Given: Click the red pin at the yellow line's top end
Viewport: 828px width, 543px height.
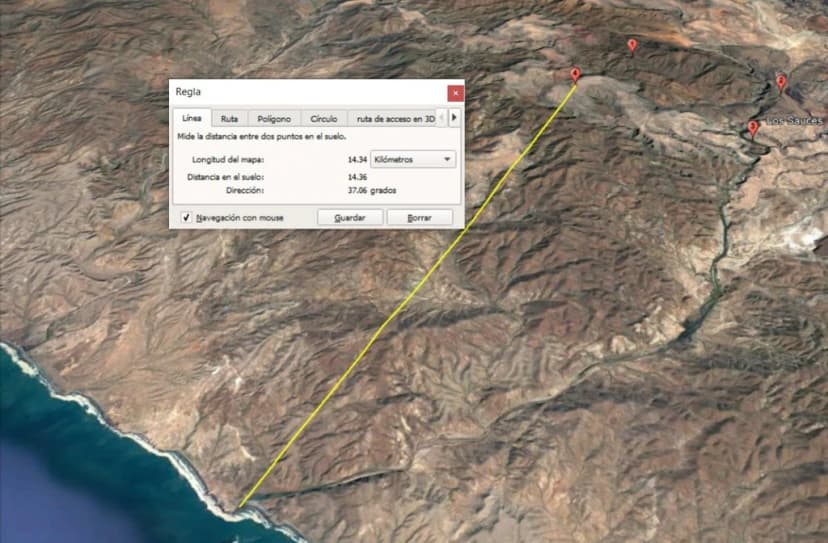Looking at the screenshot, I should pyautogui.click(x=575, y=75).
